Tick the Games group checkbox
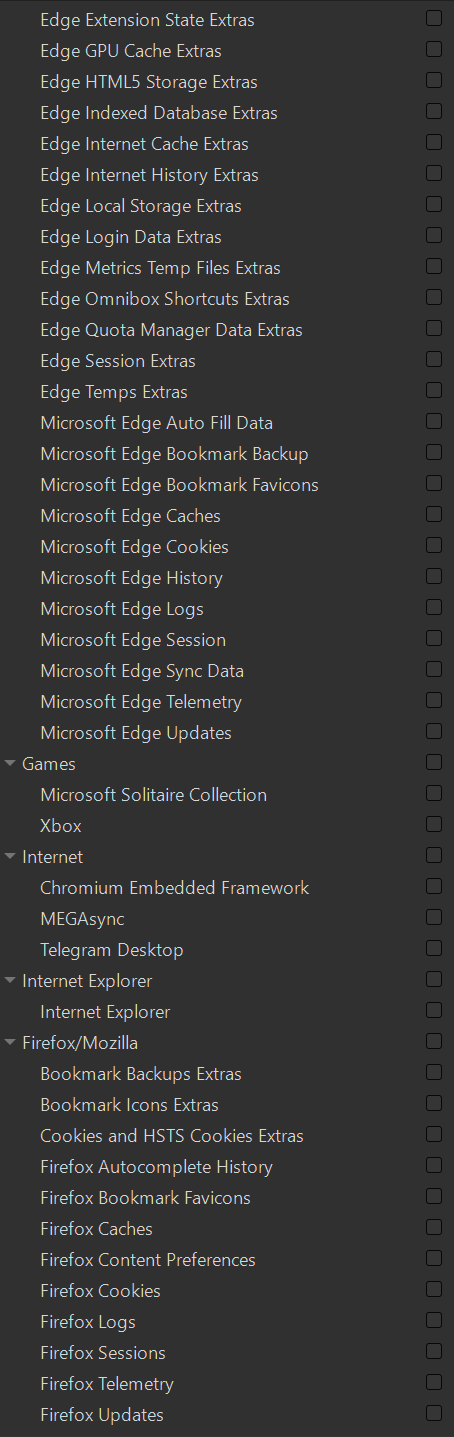The height and width of the screenshot is (1437, 454). click(434, 762)
